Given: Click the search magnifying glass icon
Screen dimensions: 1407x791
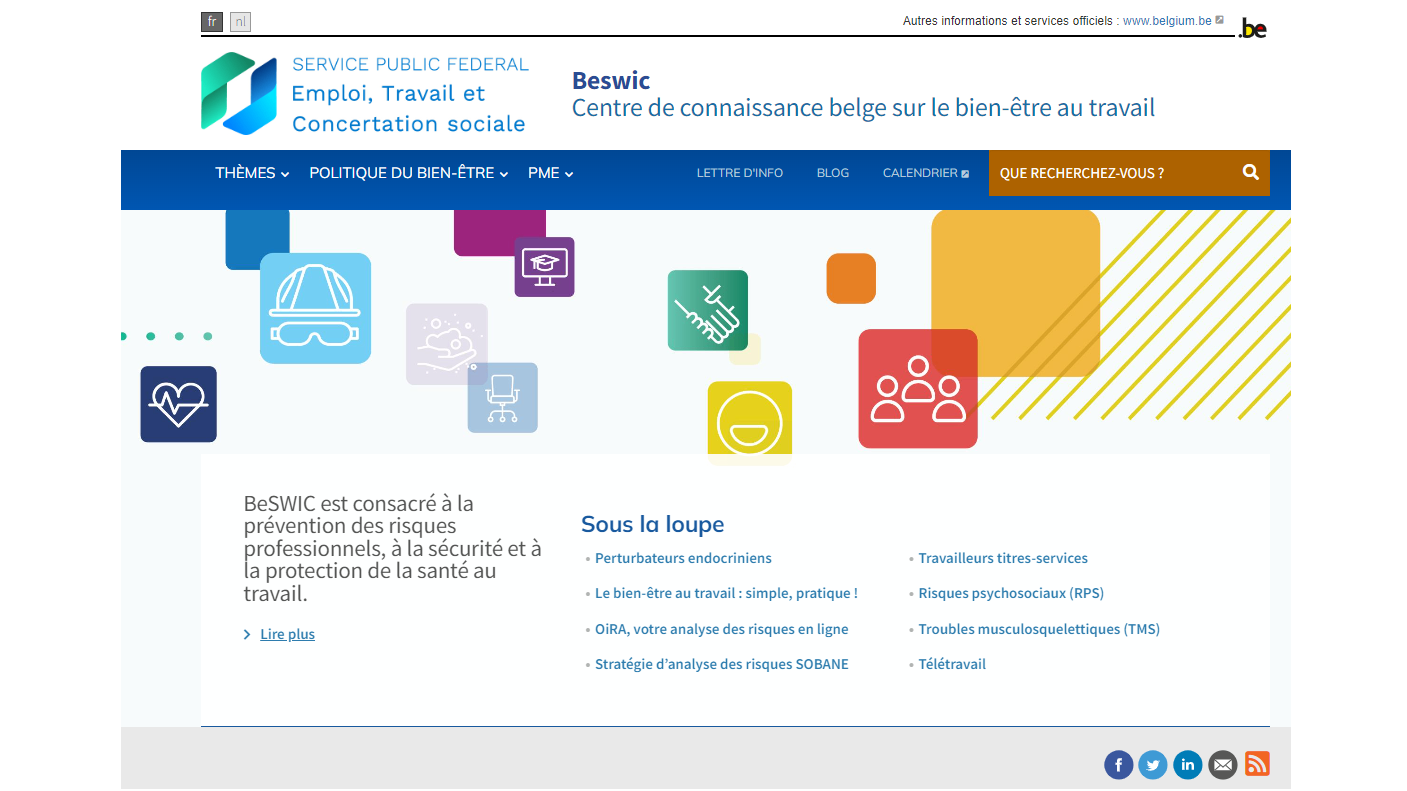Looking at the screenshot, I should (x=1250, y=172).
